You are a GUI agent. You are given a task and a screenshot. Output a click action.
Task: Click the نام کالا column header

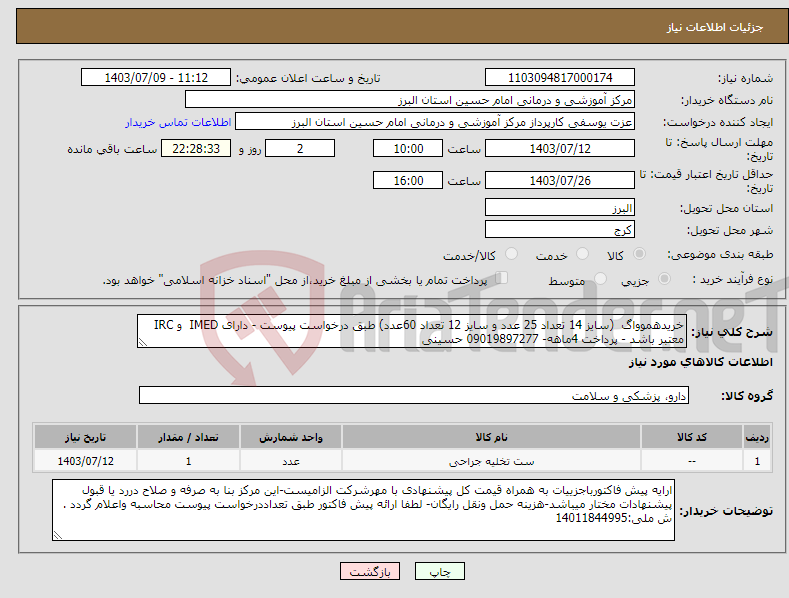(x=491, y=437)
